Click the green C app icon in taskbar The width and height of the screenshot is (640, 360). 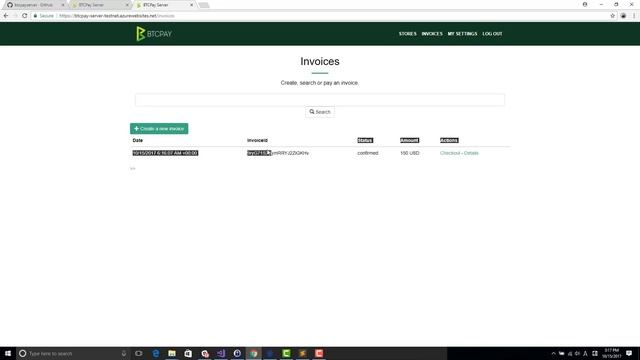point(286,353)
